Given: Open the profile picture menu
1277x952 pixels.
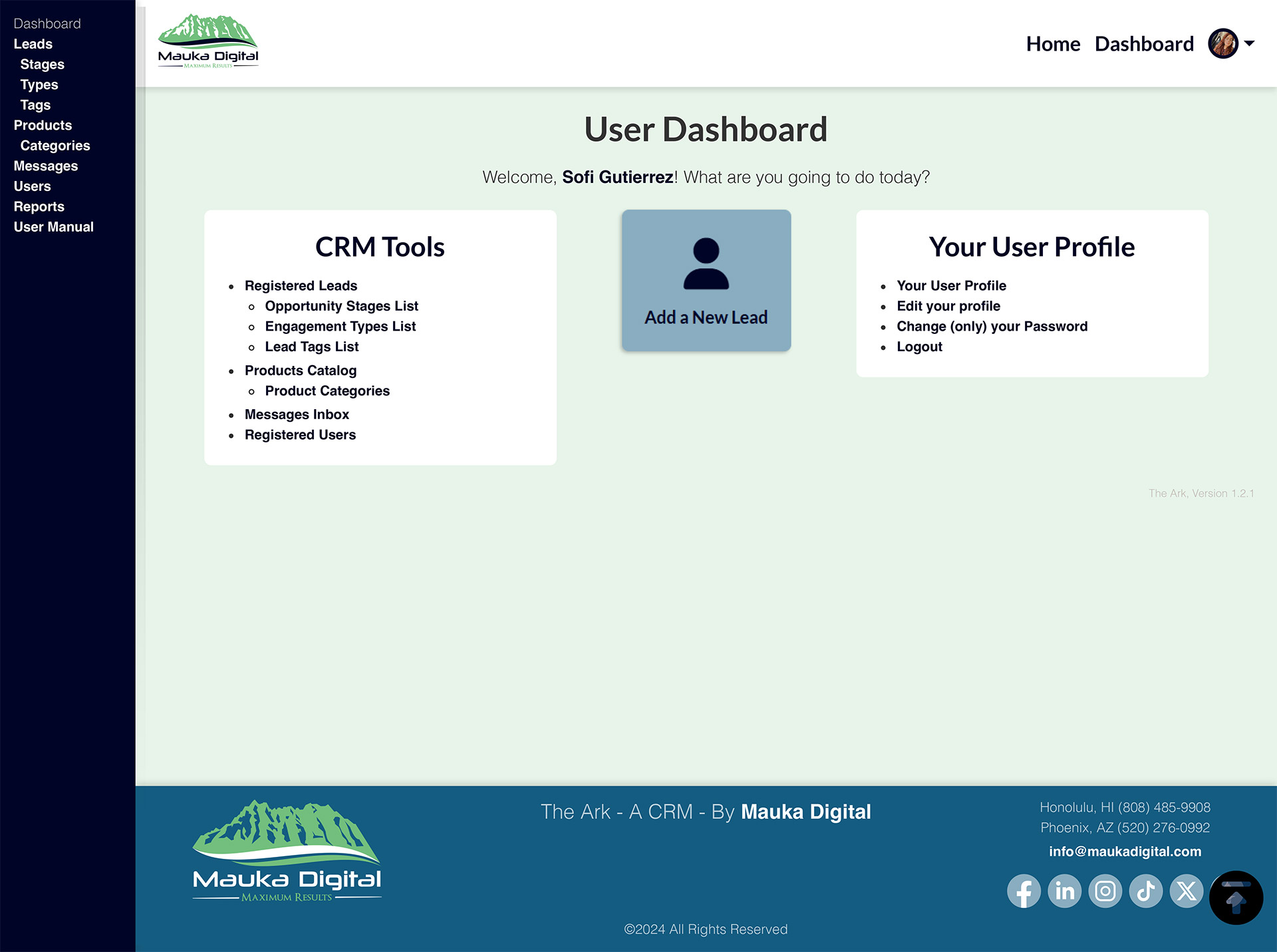Looking at the screenshot, I should [x=1223, y=43].
